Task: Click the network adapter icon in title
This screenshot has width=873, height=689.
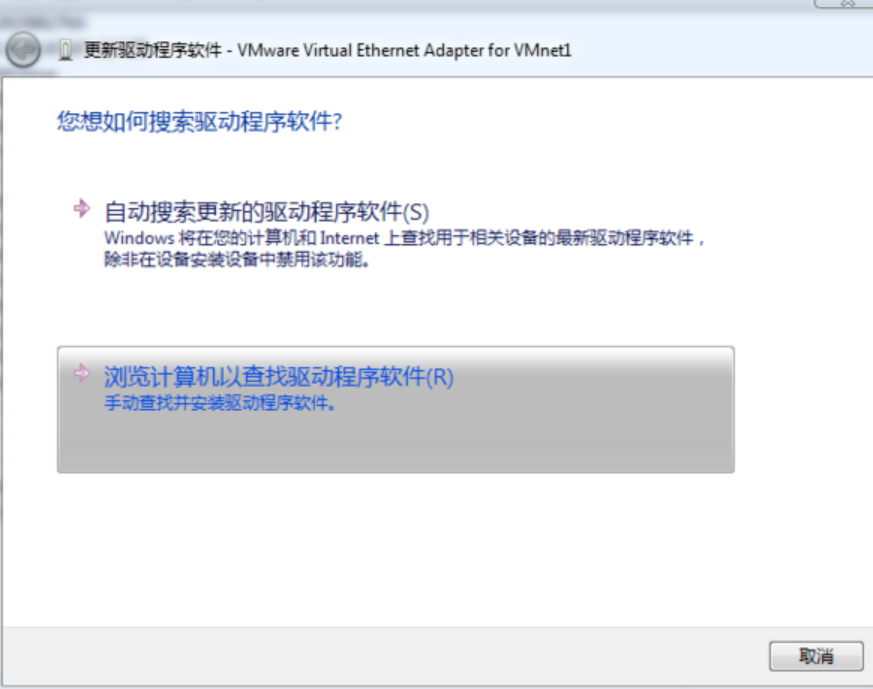Action: 66,51
